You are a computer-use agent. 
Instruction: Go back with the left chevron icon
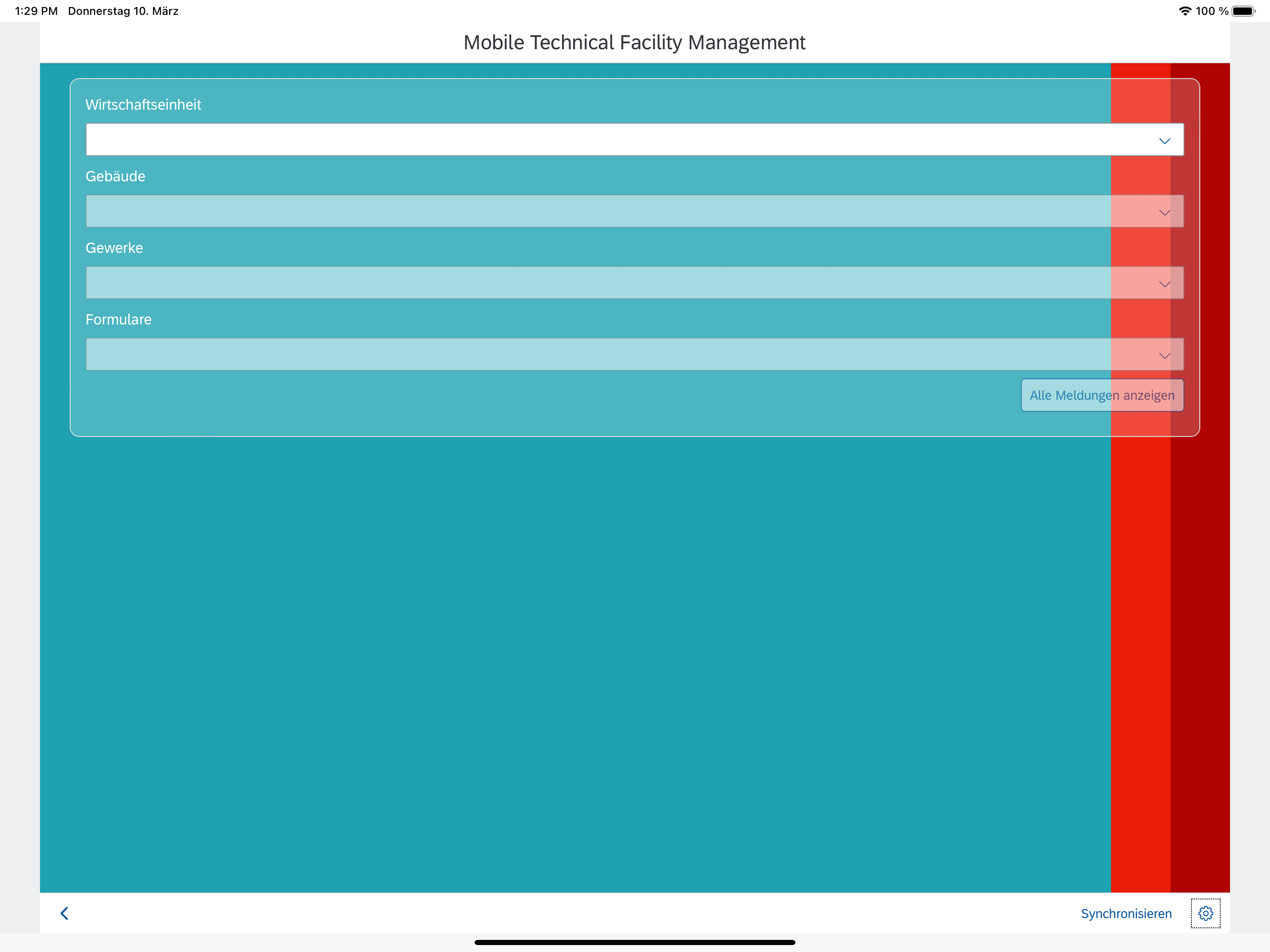point(64,913)
